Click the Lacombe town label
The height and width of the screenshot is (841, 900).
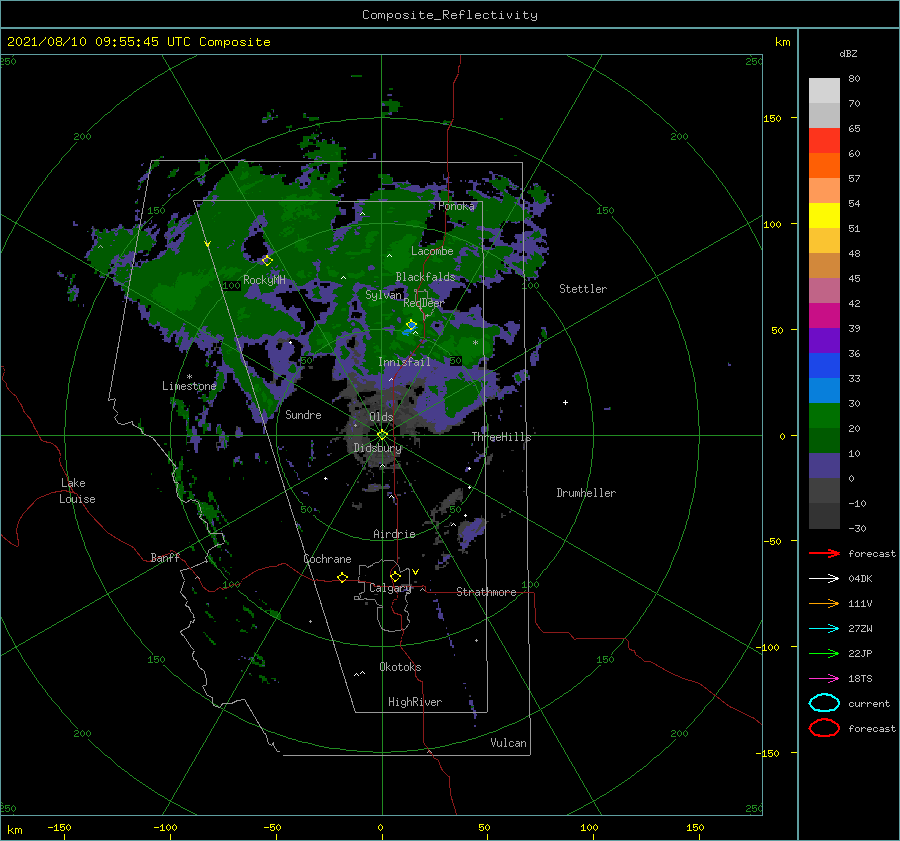coord(432,251)
